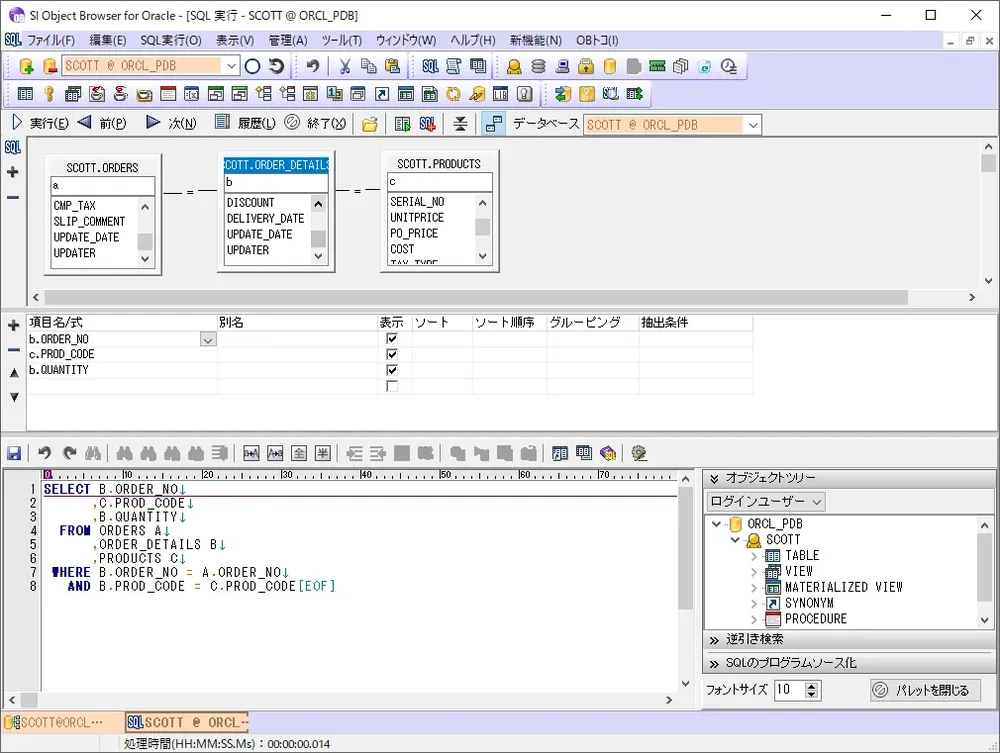Screen dimensions: 1000x753
Task: Click the paste clipboard icon
Action: point(392,66)
